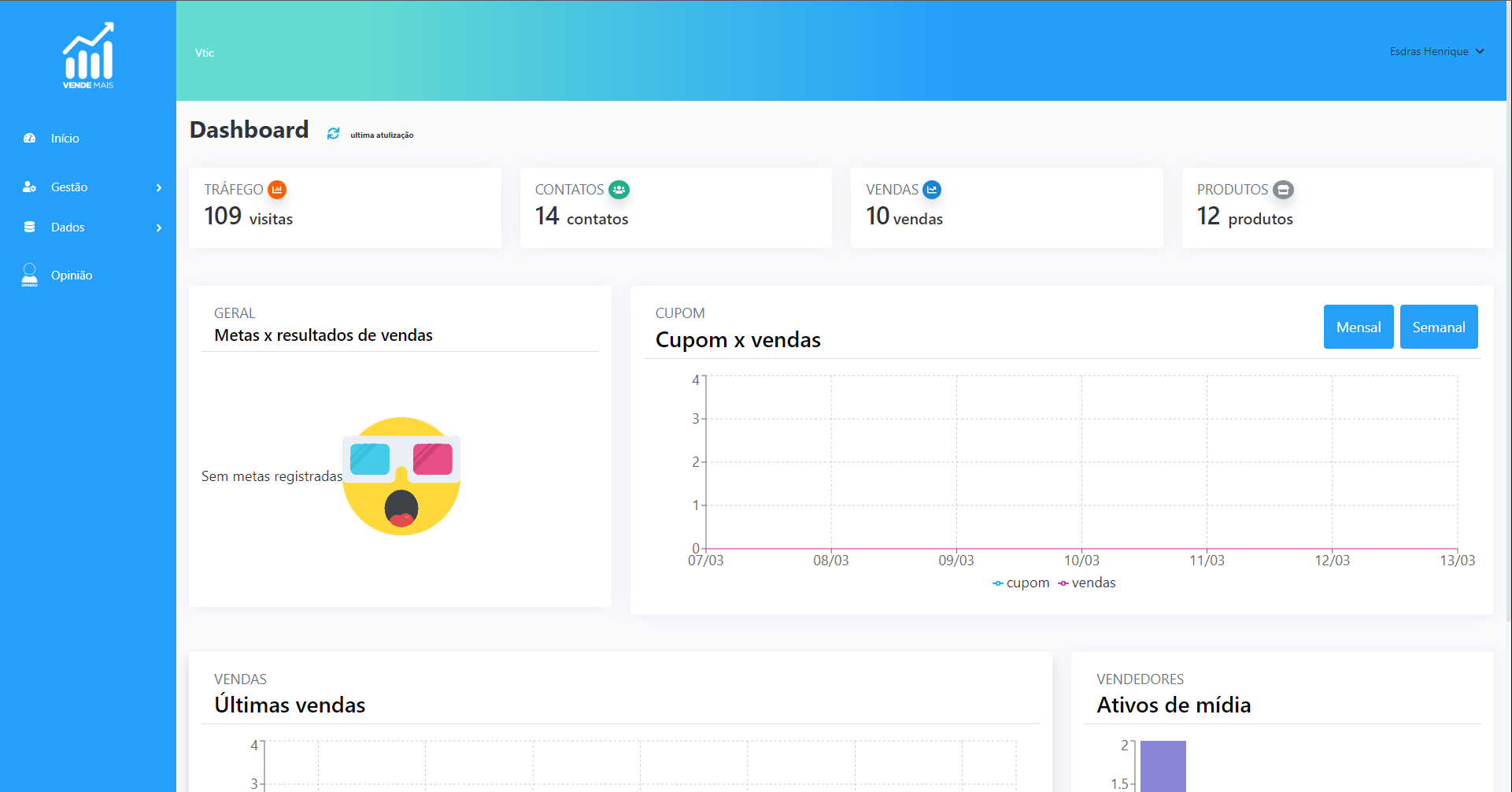Go to Início in the sidebar
This screenshot has width=1512, height=792.
pyautogui.click(x=65, y=139)
